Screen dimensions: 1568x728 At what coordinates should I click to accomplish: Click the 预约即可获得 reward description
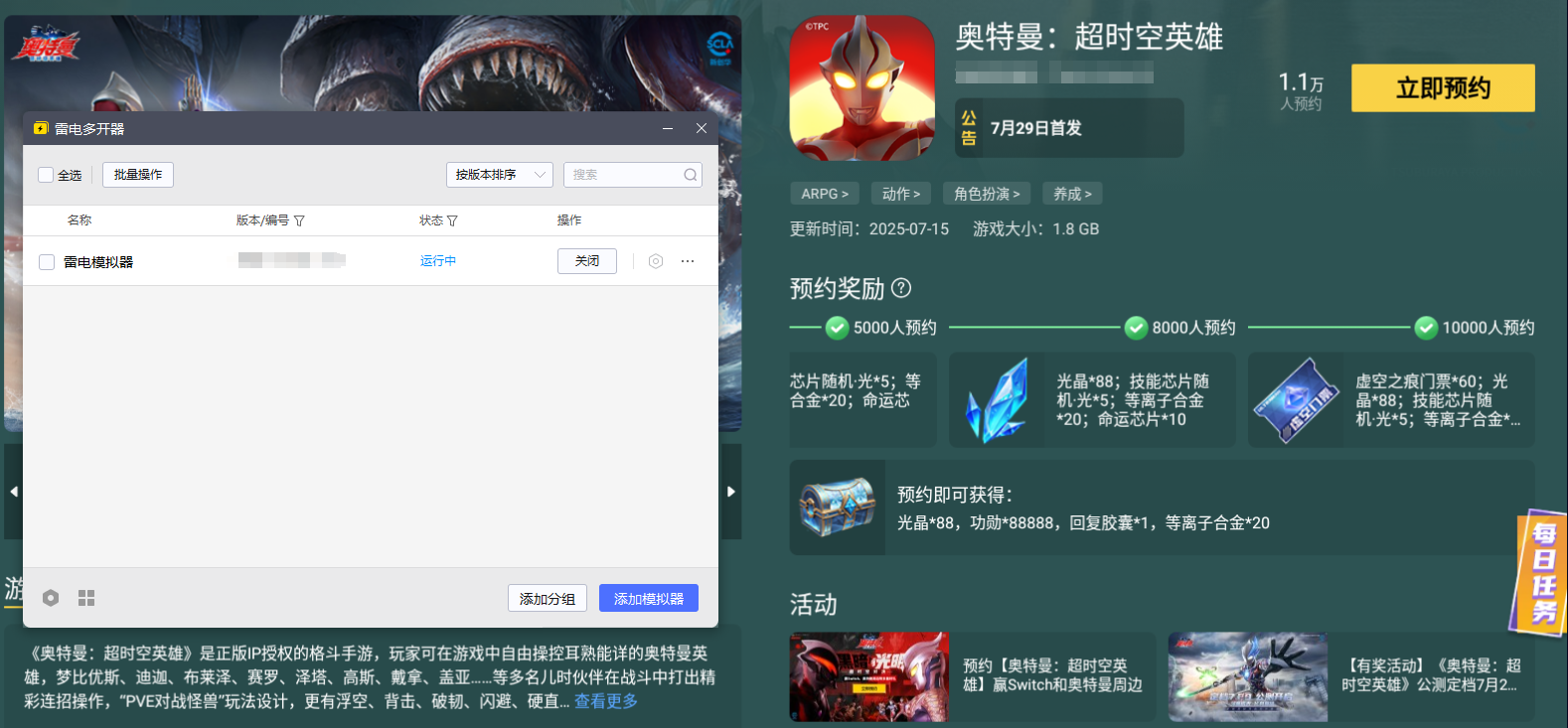pyautogui.click(x=1083, y=509)
